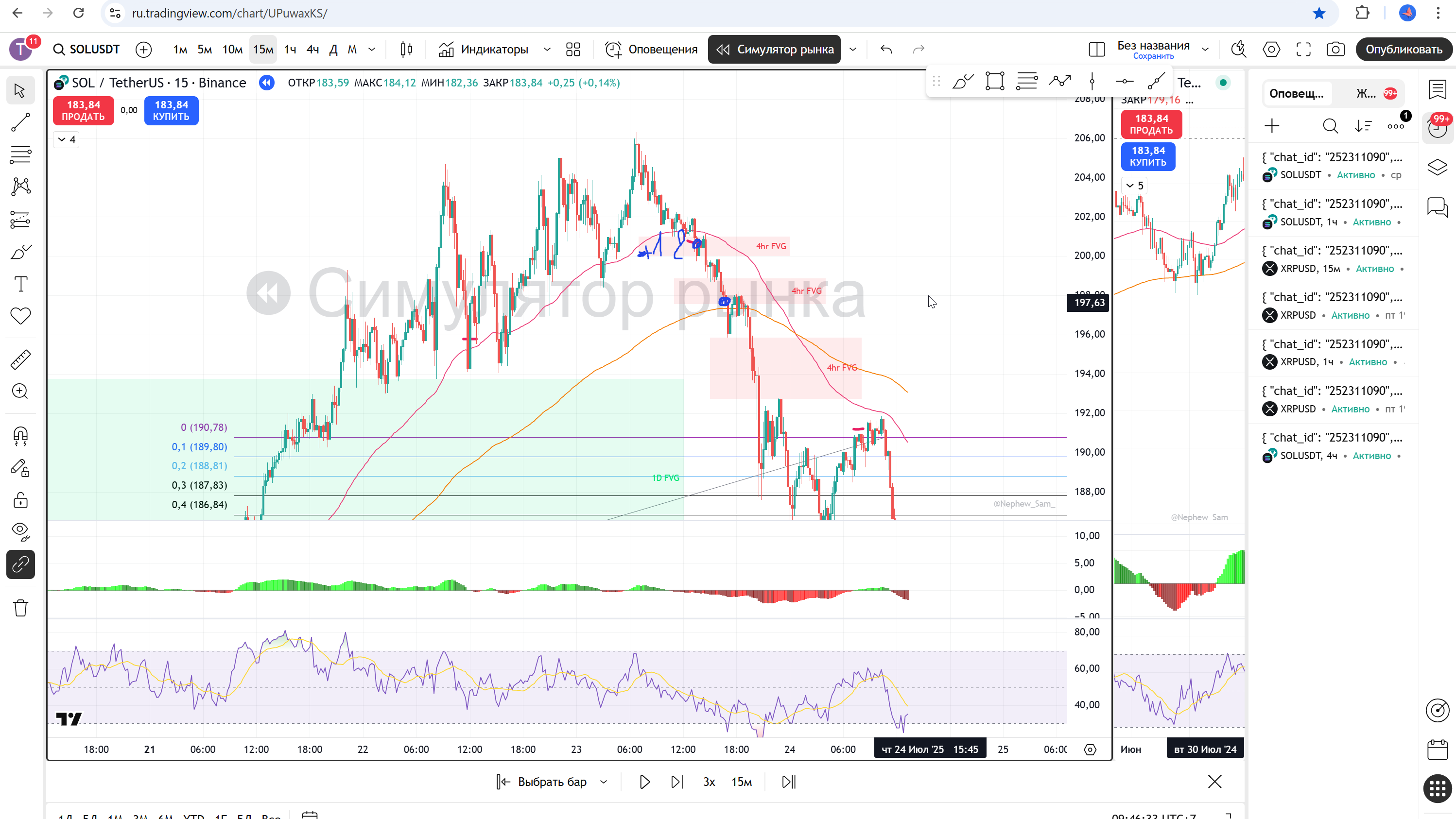Switch to the 4ч timeframe

point(312,50)
